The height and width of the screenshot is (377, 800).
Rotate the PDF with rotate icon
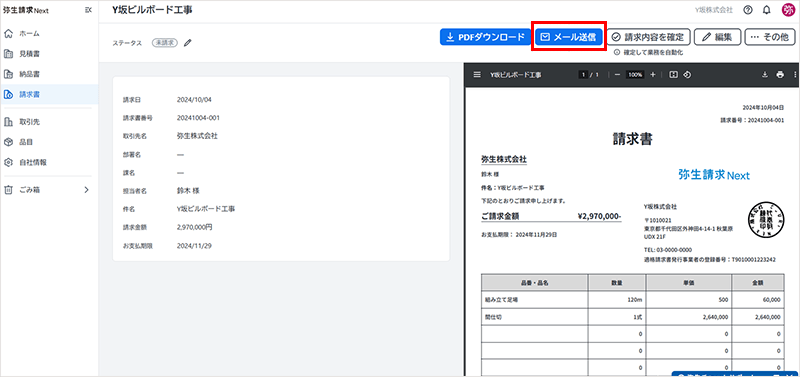click(687, 74)
